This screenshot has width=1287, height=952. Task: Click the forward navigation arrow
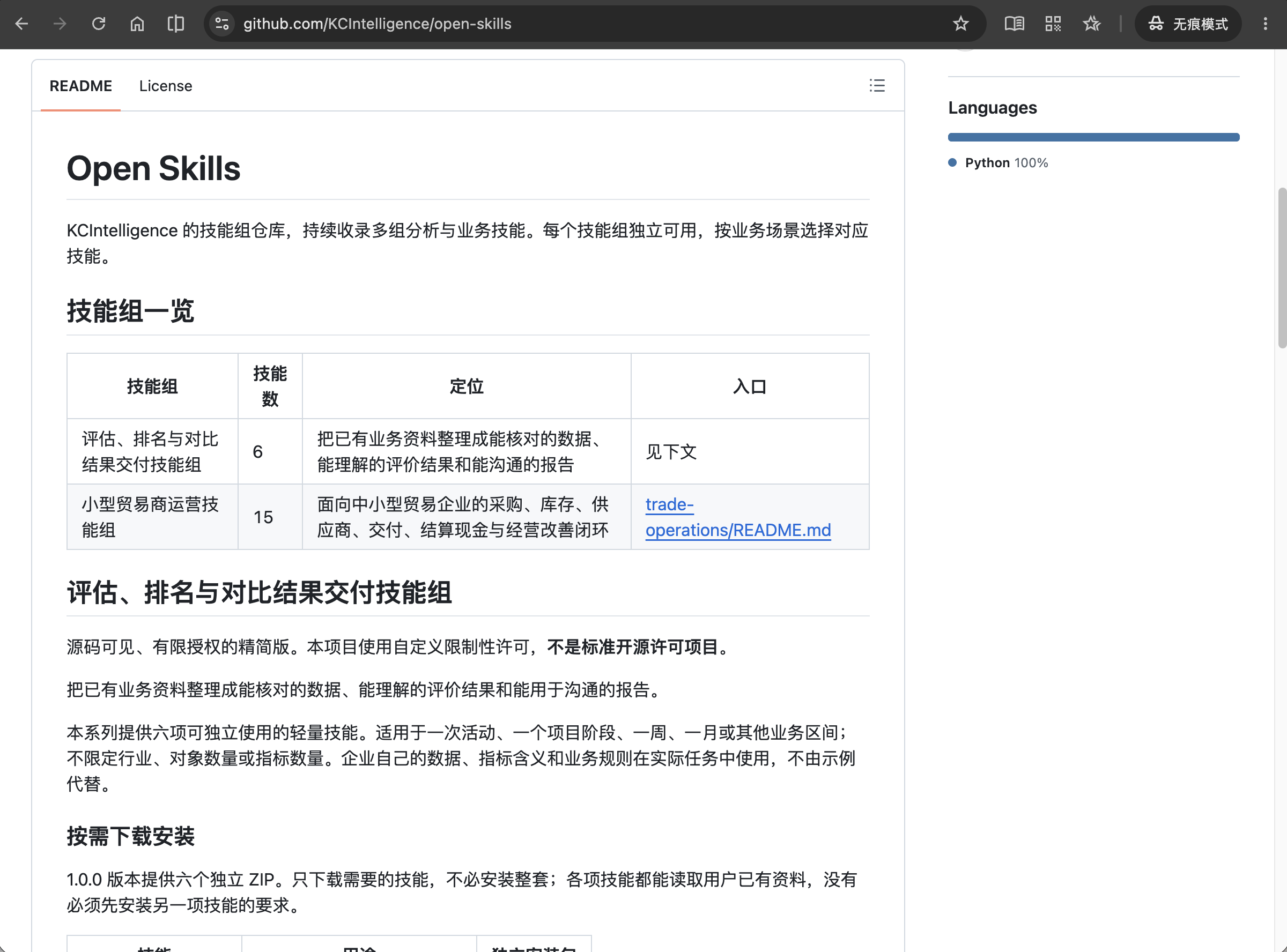(60, 24)
